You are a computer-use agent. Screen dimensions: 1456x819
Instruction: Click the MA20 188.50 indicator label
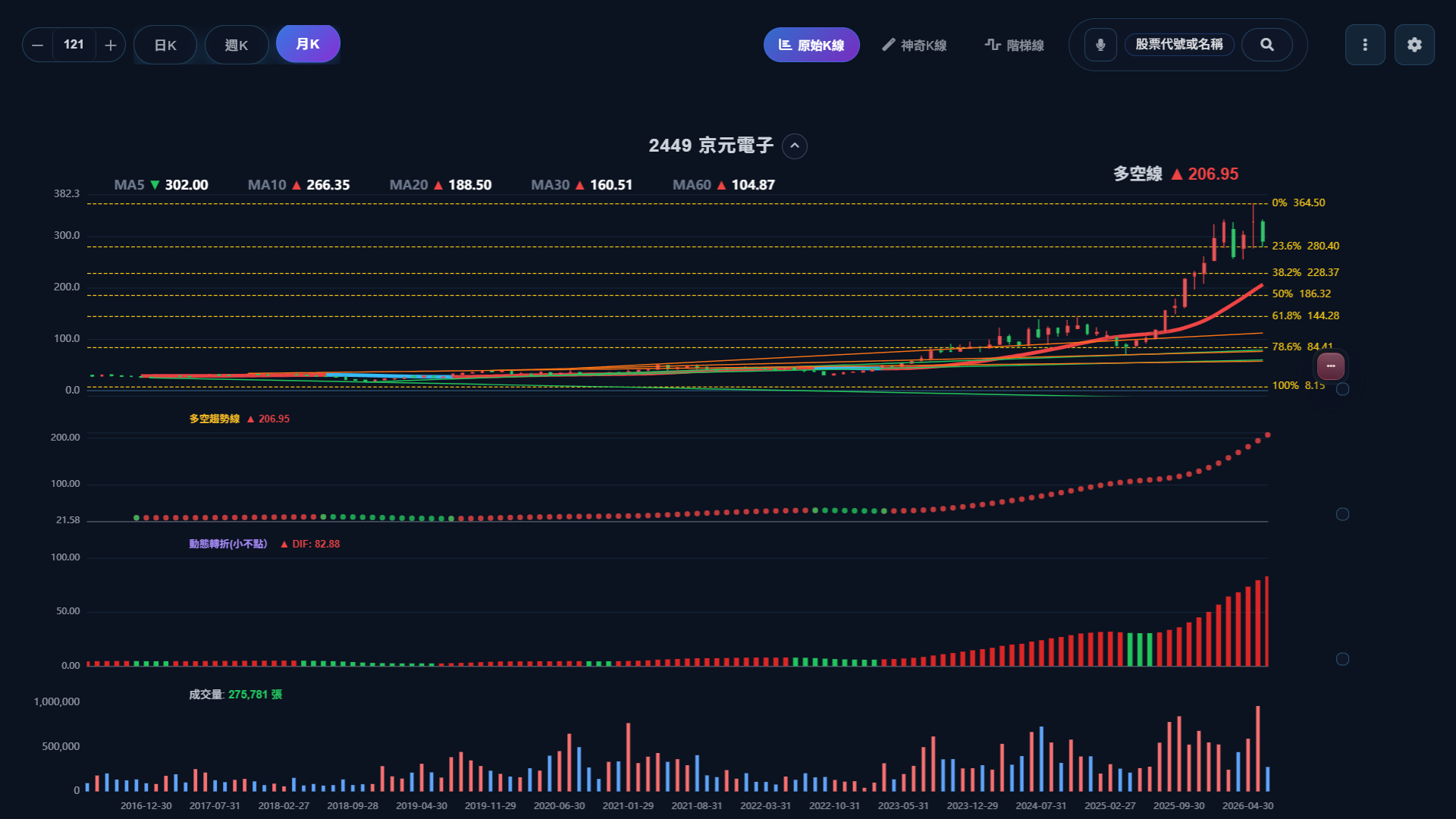(441, 185)
